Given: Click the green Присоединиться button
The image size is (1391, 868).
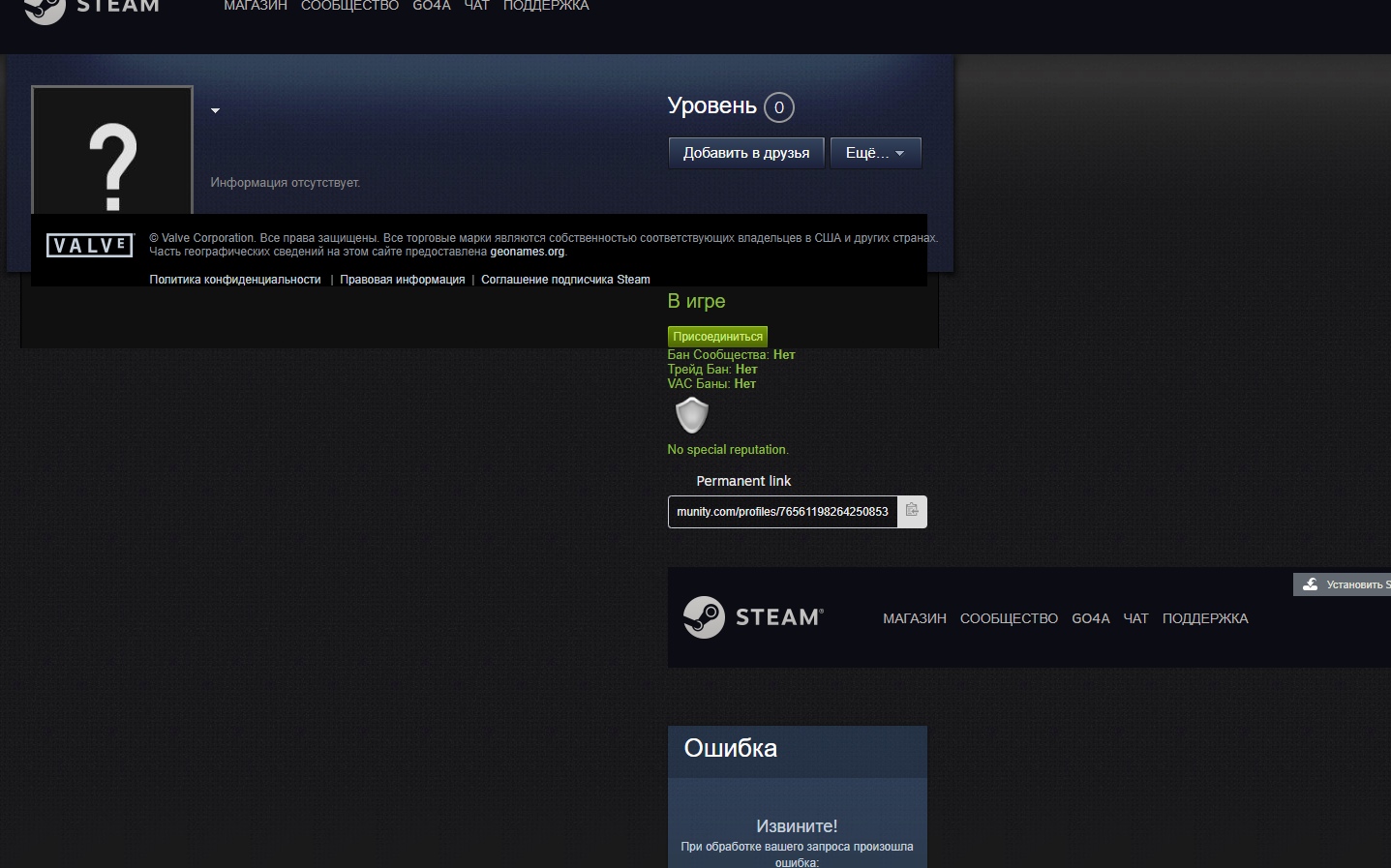Looking at the screenshot, I should (717, 337).
